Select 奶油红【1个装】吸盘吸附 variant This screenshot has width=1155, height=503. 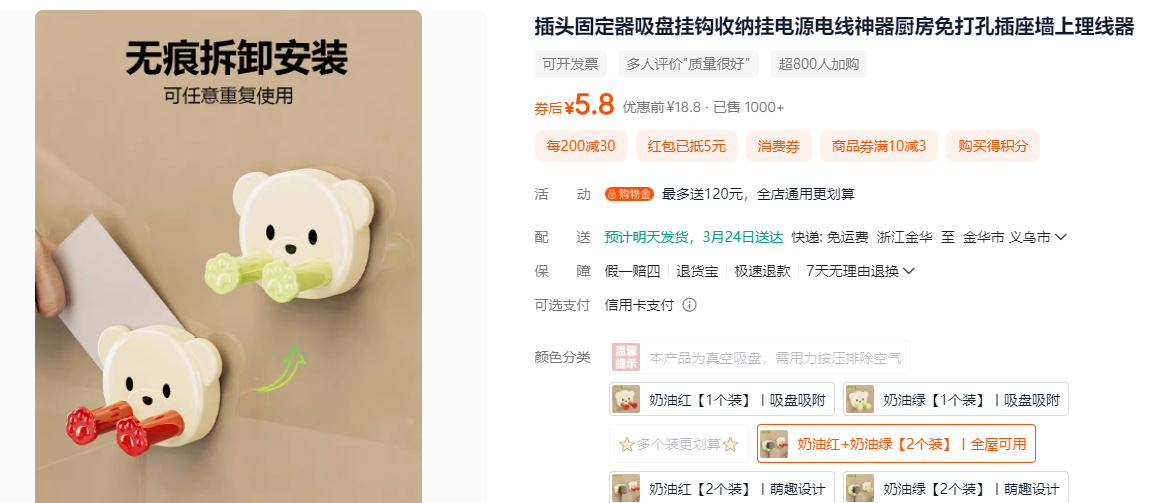point(722,400)
